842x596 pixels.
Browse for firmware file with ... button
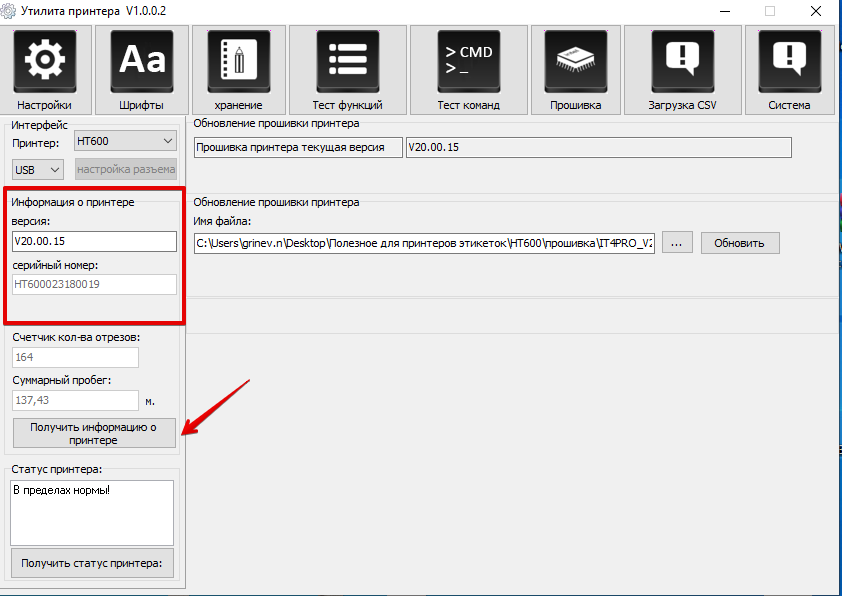[x=676, y=243]
